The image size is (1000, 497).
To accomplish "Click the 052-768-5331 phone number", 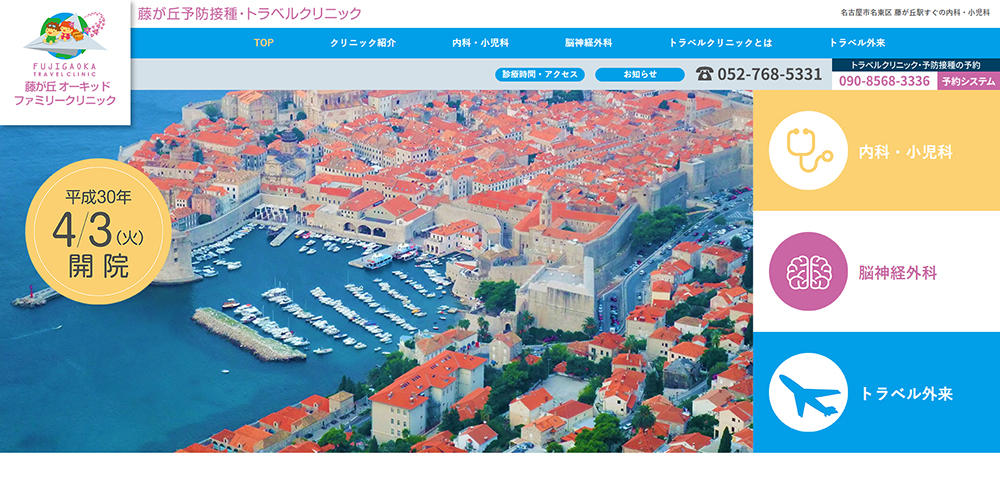I will pyautogui.click(x=769, y=75).
